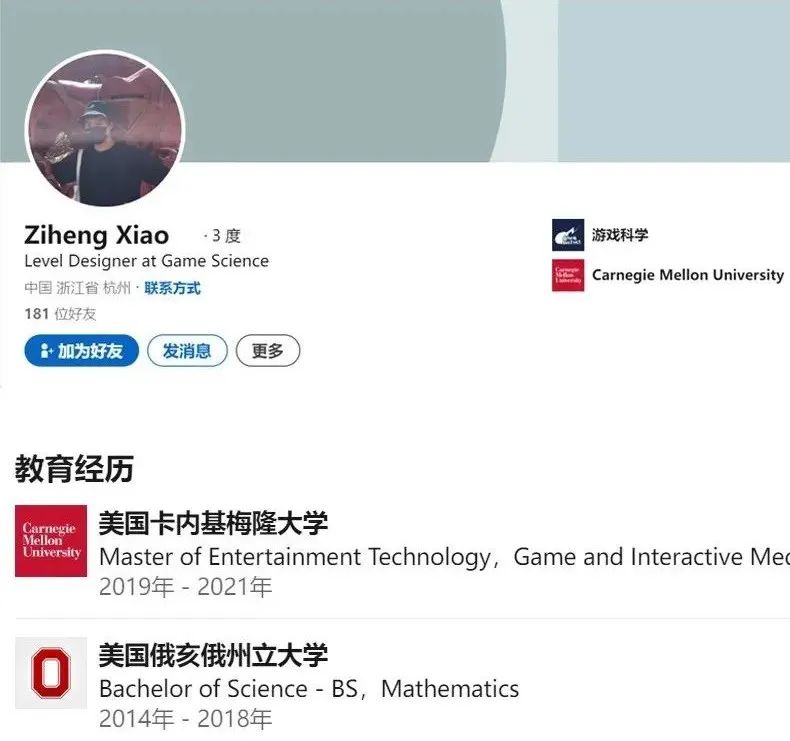Screen dimensions: 790x741
Task: Click the Ziheng Xiao profile name
Action: pos(96,235)
